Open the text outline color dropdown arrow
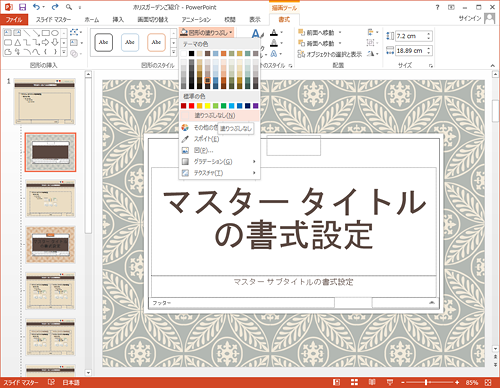Viewport: 500px width, 388px height. coord(281,43)
